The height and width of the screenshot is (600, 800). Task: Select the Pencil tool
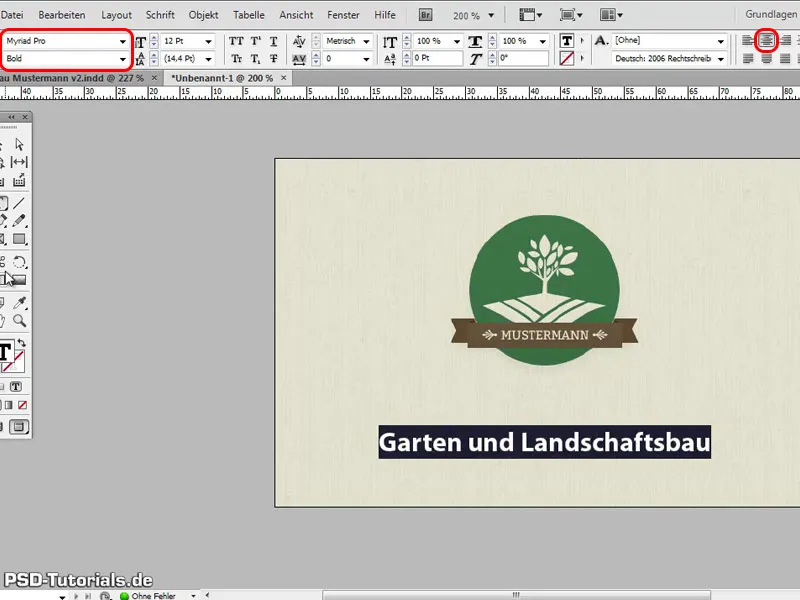19,221
